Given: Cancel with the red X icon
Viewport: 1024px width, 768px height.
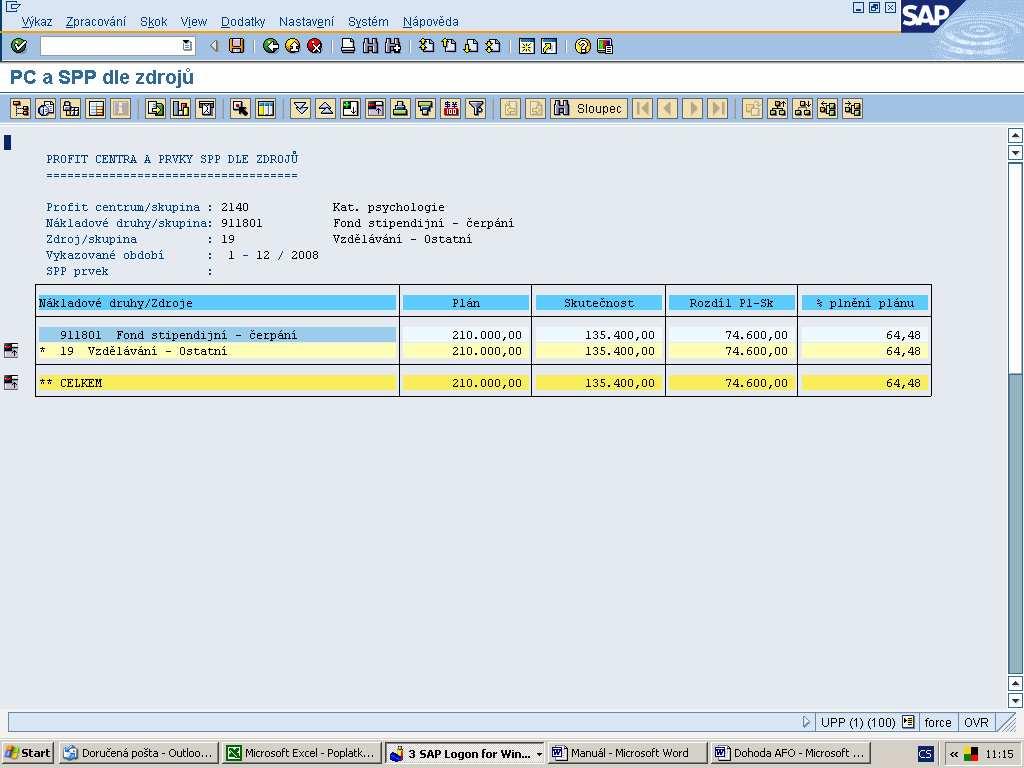Looking at the screenshot, I should tap(315, 46).
